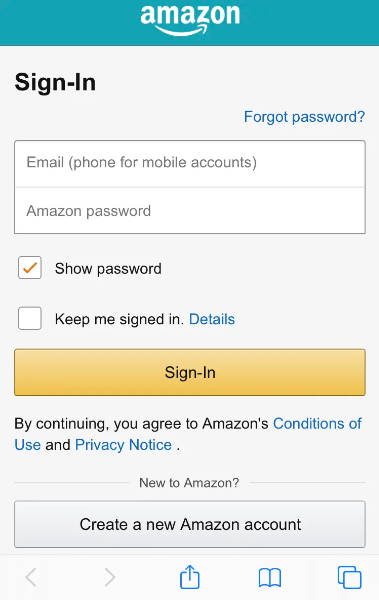
Task: Go back with the browser back arrow
Action: coord(31,577)
